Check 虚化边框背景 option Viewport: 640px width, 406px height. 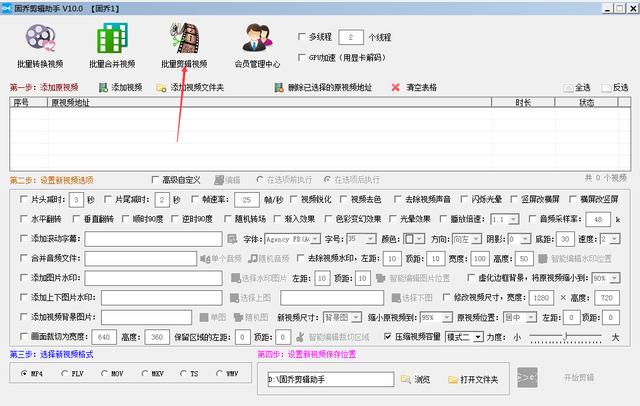pyautogui.click(x=471, y=277)
